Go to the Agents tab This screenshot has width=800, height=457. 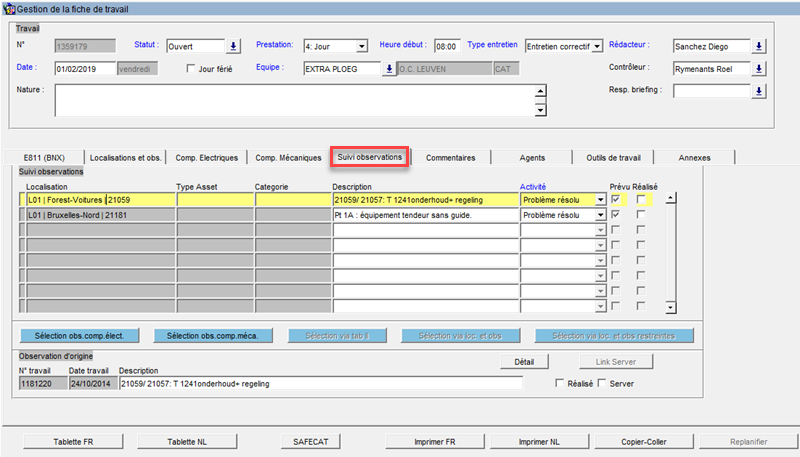tap(532, 158)
